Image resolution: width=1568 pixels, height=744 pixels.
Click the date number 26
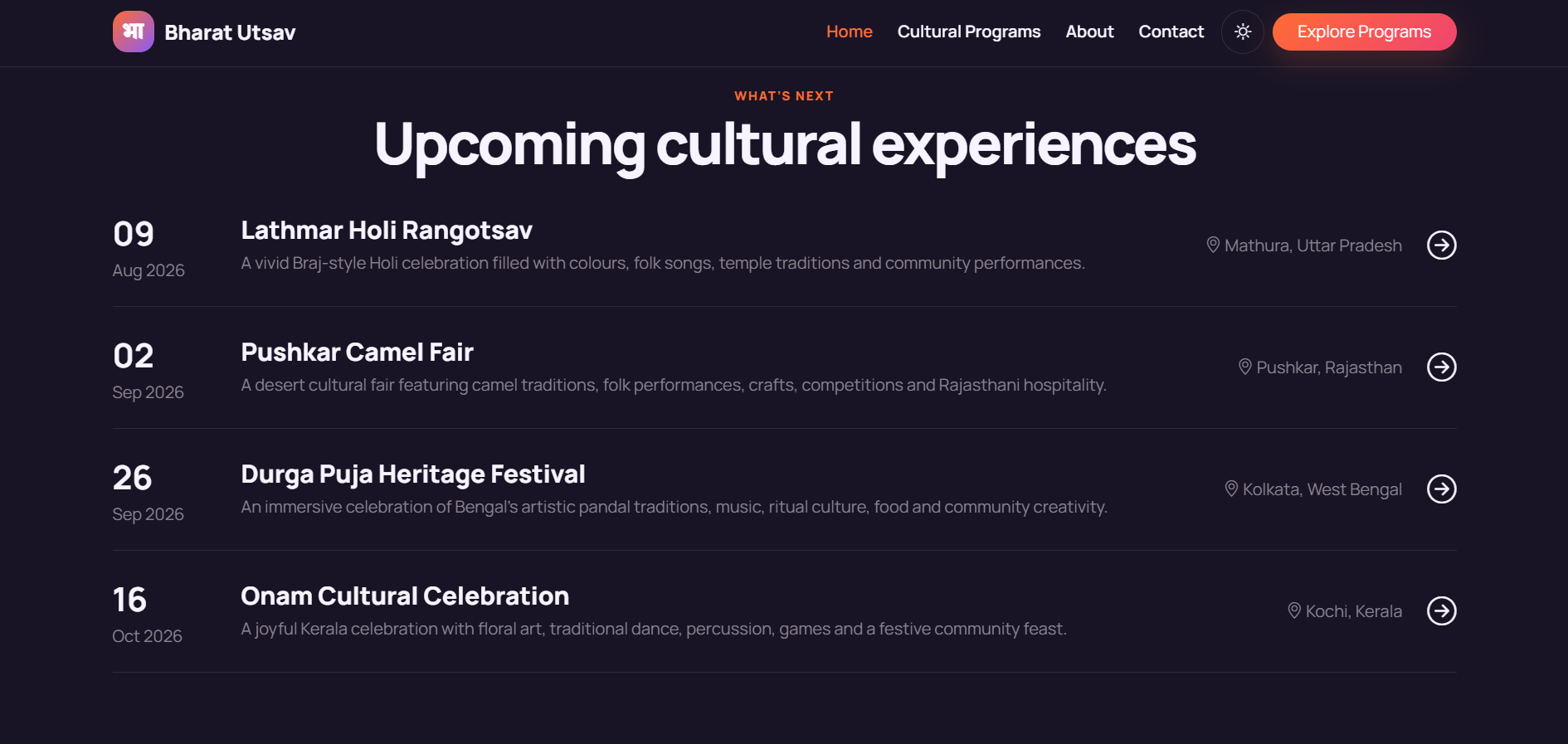[133, 478]
